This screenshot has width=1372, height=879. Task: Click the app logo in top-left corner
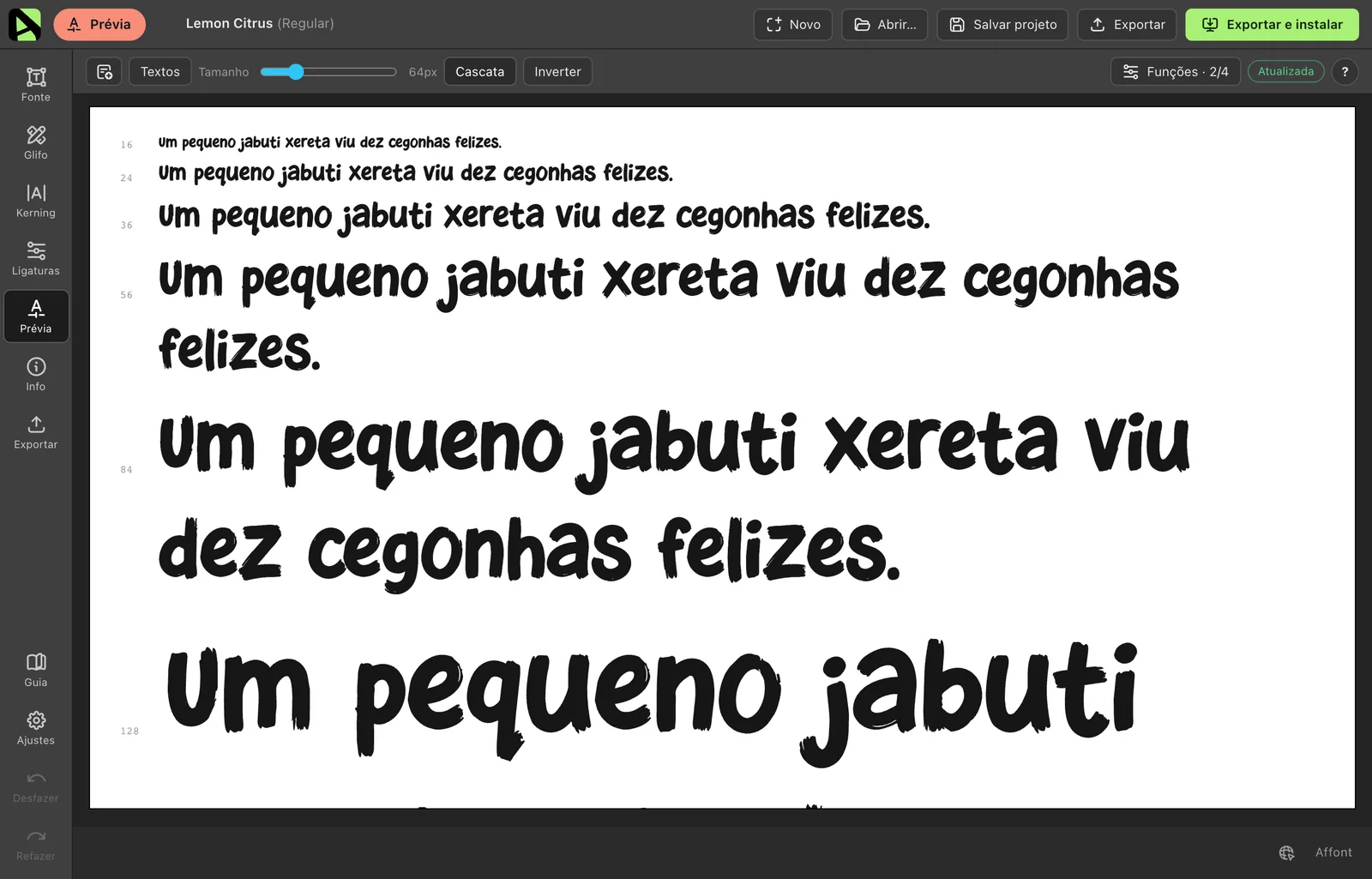pyautogui.click(x=24, y=24)
